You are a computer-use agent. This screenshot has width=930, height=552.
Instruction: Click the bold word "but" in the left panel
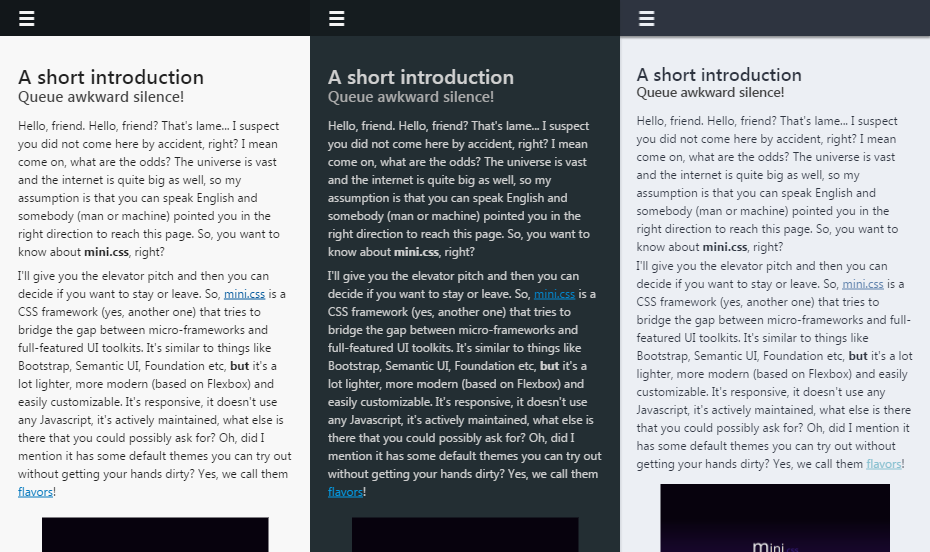pyautogui.click(x=239, y=366)
